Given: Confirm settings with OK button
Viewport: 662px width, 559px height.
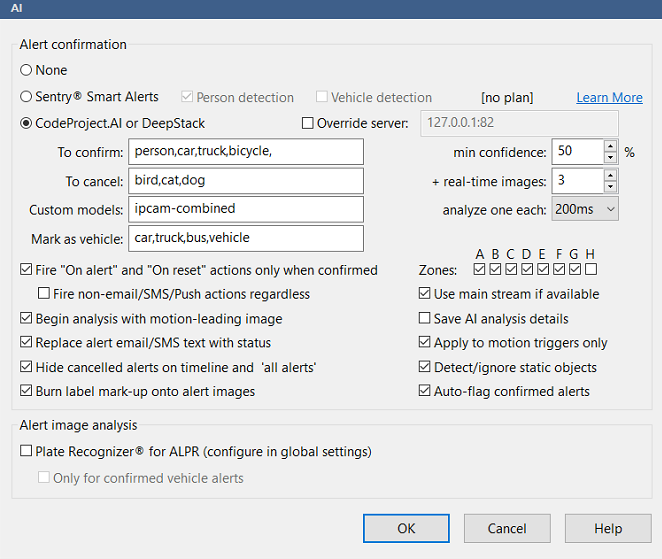Looking at the screenshot, I should click(x=406, y=528).
